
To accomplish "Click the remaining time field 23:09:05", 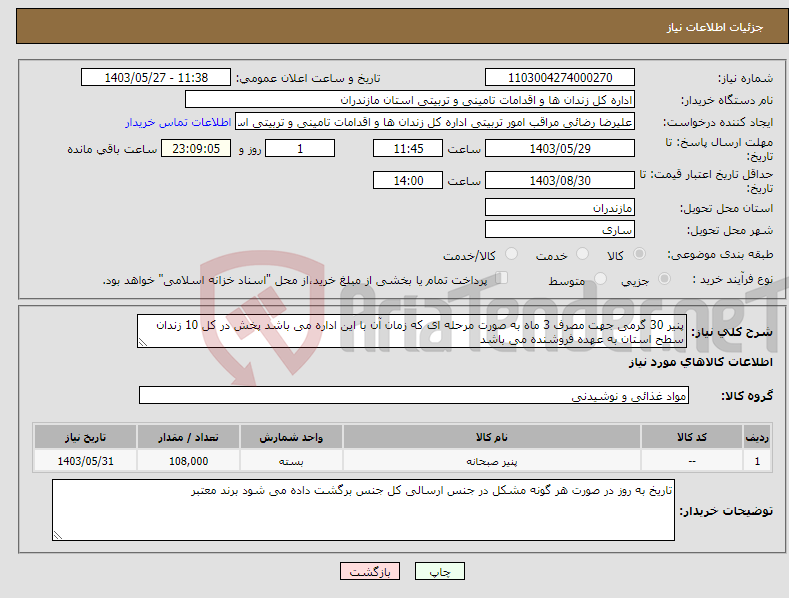I will coord(196,148).
